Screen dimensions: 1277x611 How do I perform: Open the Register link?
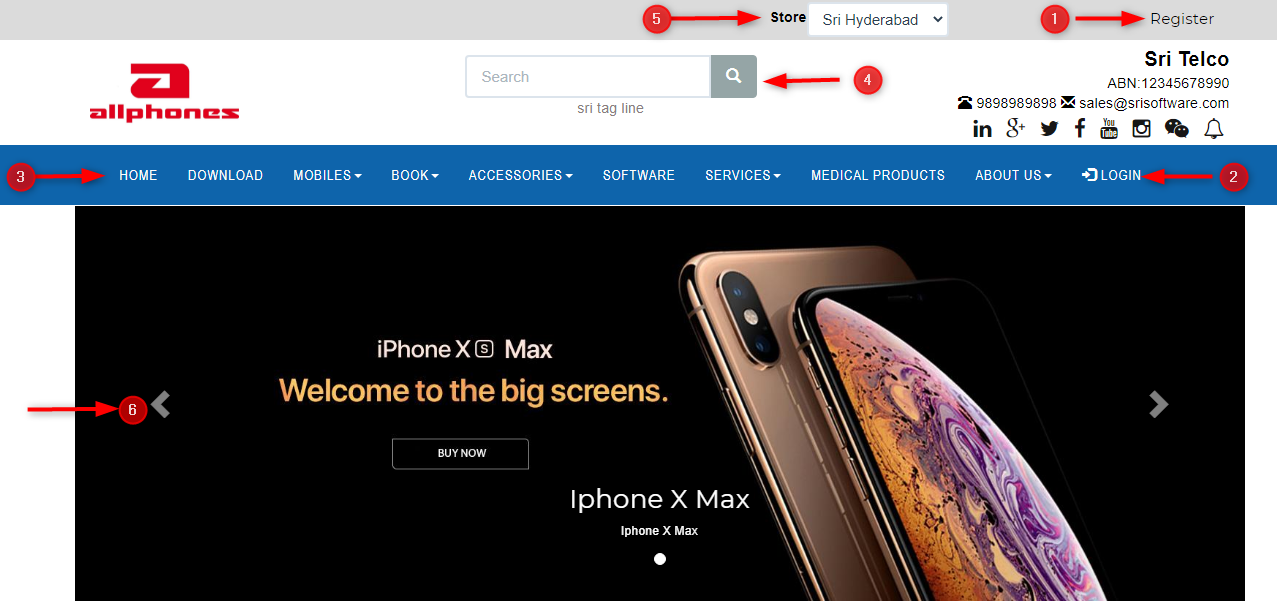click(1182, 19)
